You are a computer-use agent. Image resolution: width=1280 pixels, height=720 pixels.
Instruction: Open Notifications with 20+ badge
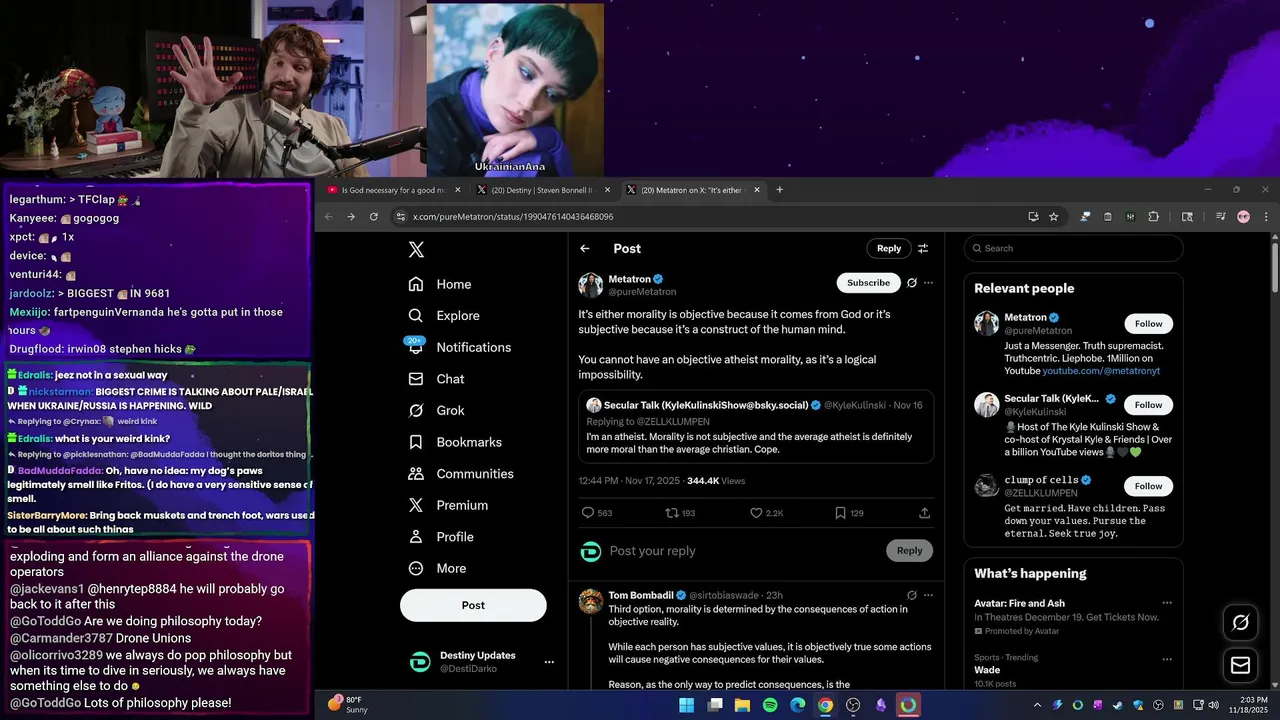point(460,347)
